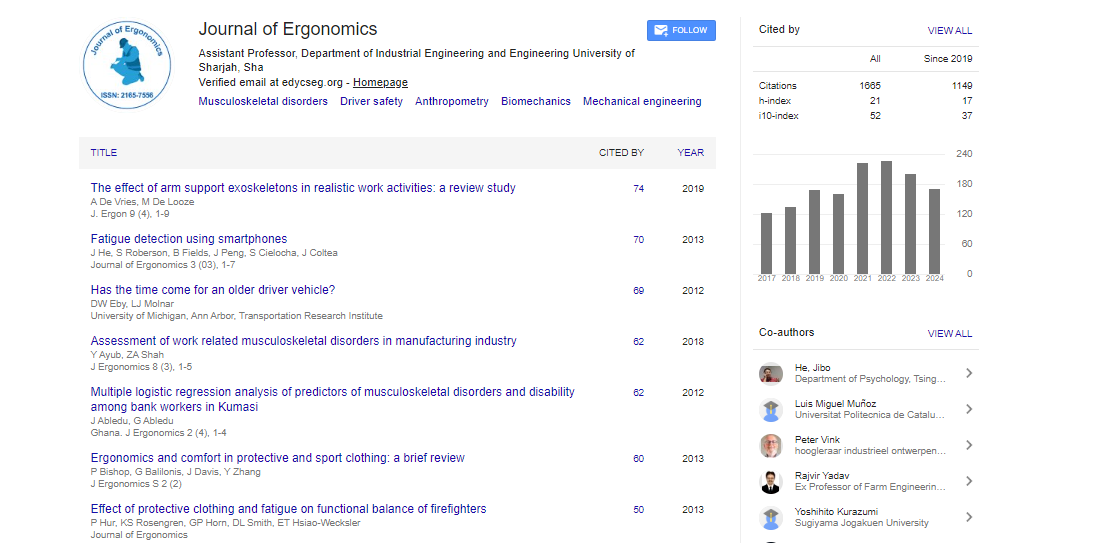
Task: Sort articles by Year column
Action: (x=690, y=153)
